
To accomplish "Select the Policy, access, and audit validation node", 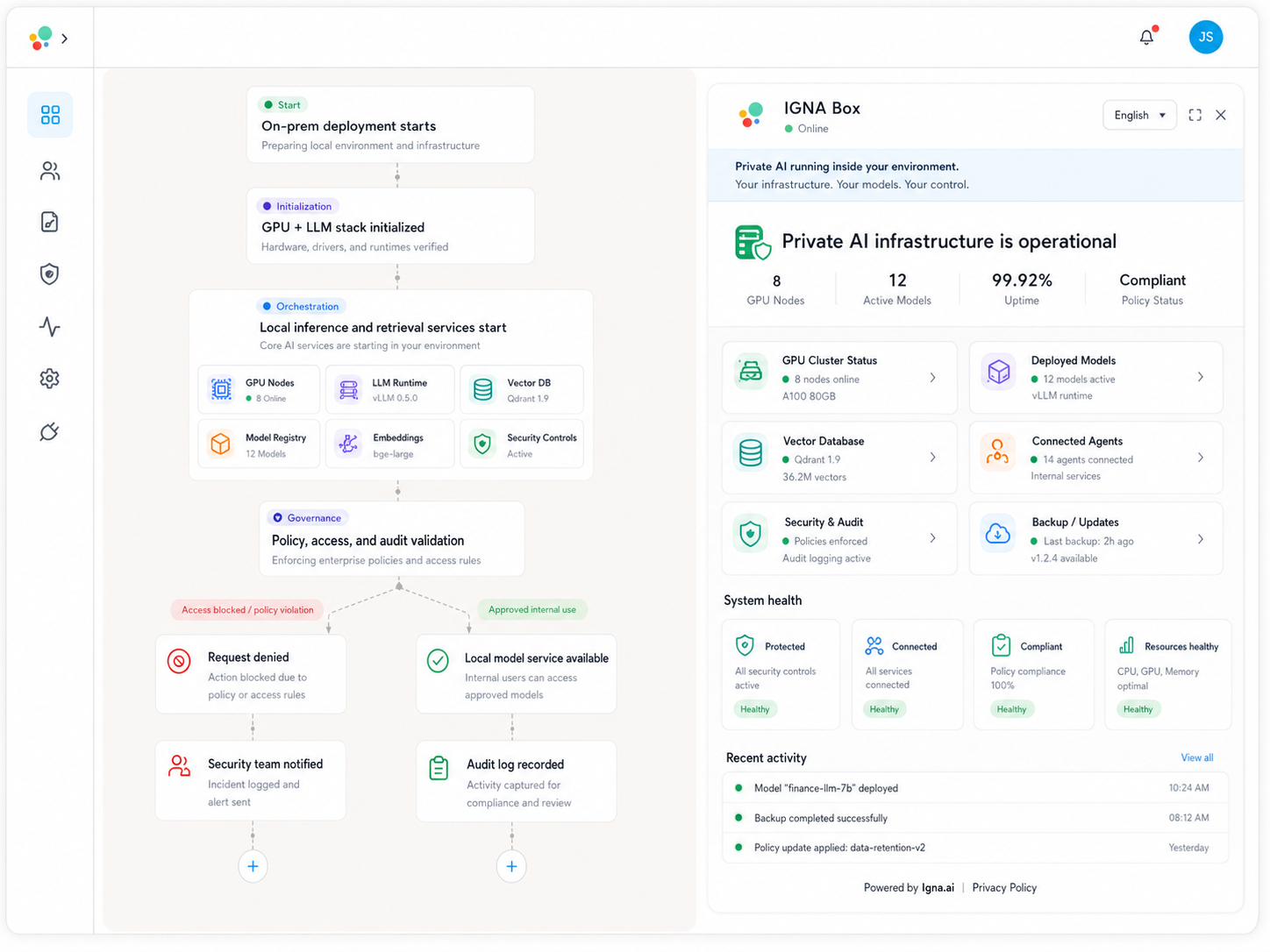I will 392,538.
